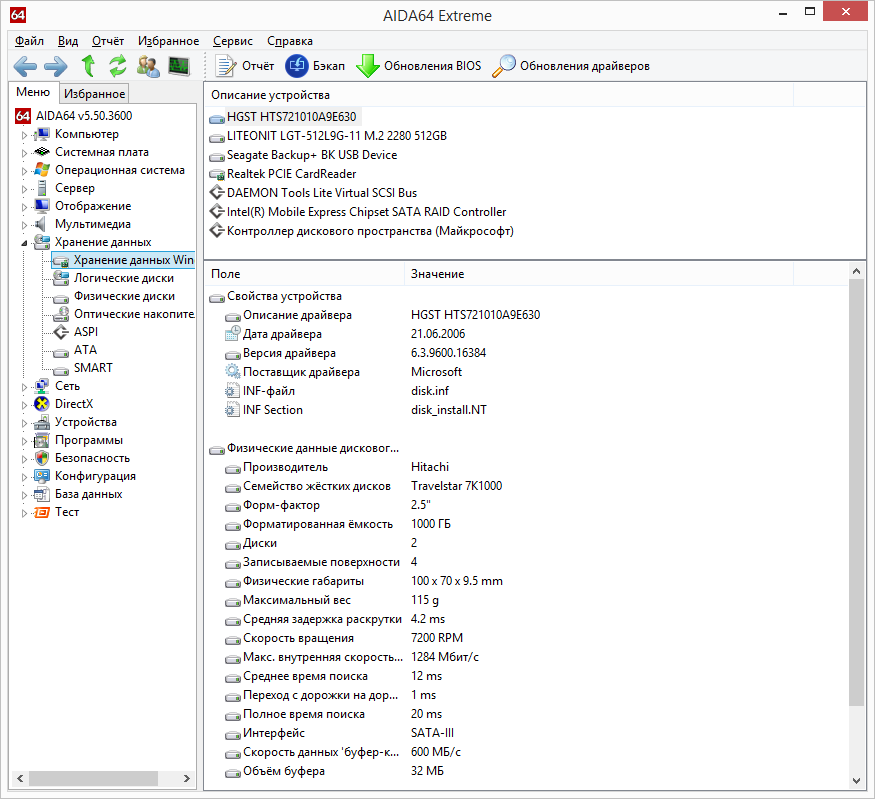Expand the Компьютер tree node
The image size is (875, 799).
tap(24, 135)
